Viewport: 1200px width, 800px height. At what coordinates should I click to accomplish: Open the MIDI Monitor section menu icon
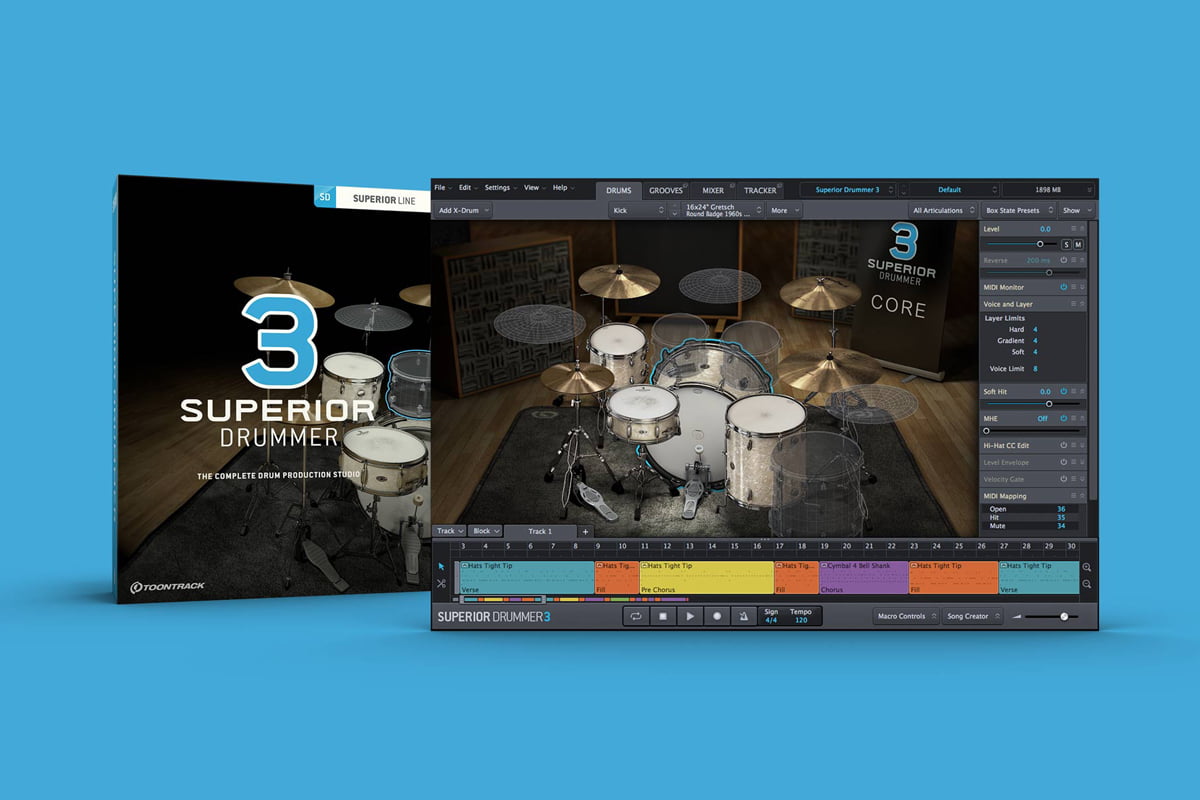pyautogui.click(x=1073, y=287)
